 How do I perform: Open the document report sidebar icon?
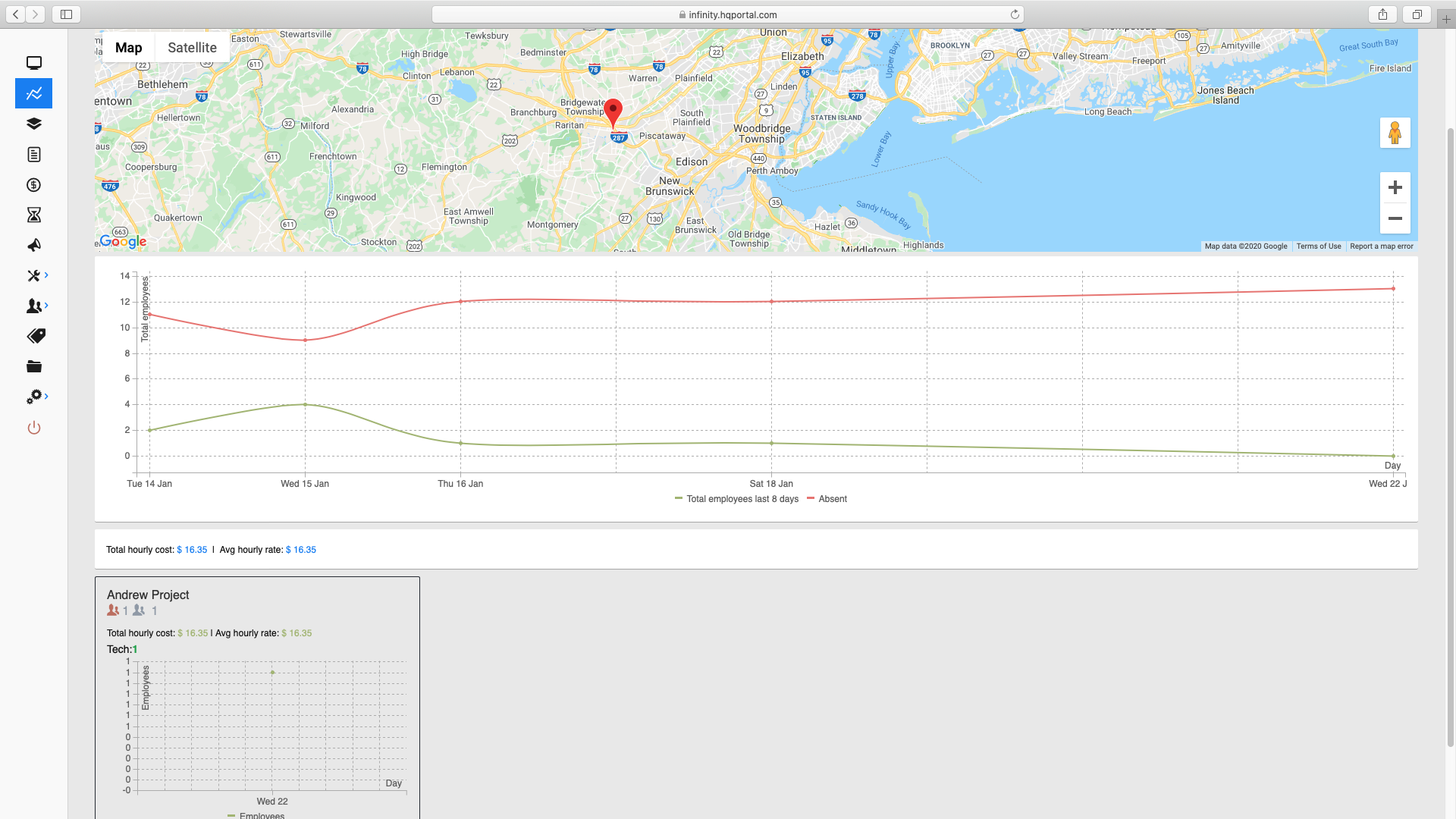(34, 155)
